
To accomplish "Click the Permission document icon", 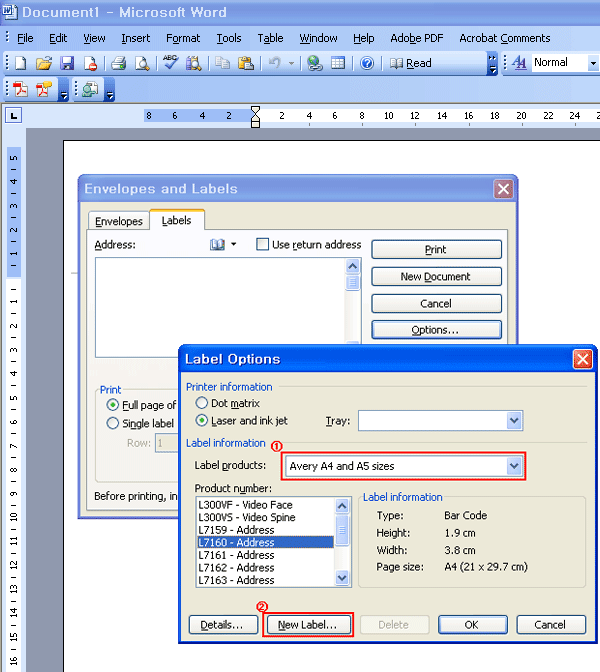I will point(90,63).
